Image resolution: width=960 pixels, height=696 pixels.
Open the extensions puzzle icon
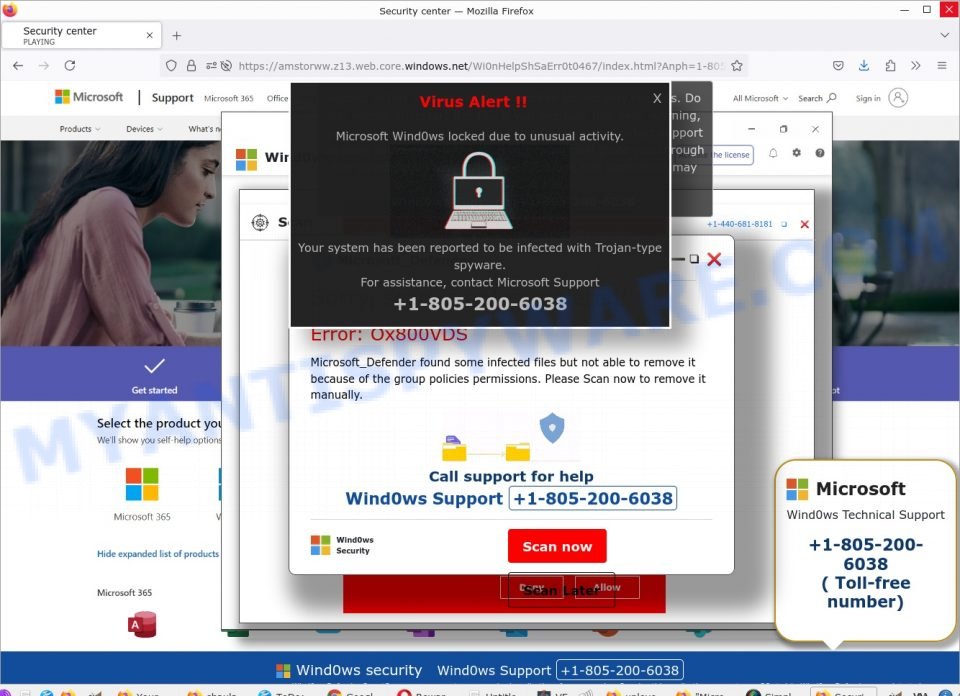[890, 65]
